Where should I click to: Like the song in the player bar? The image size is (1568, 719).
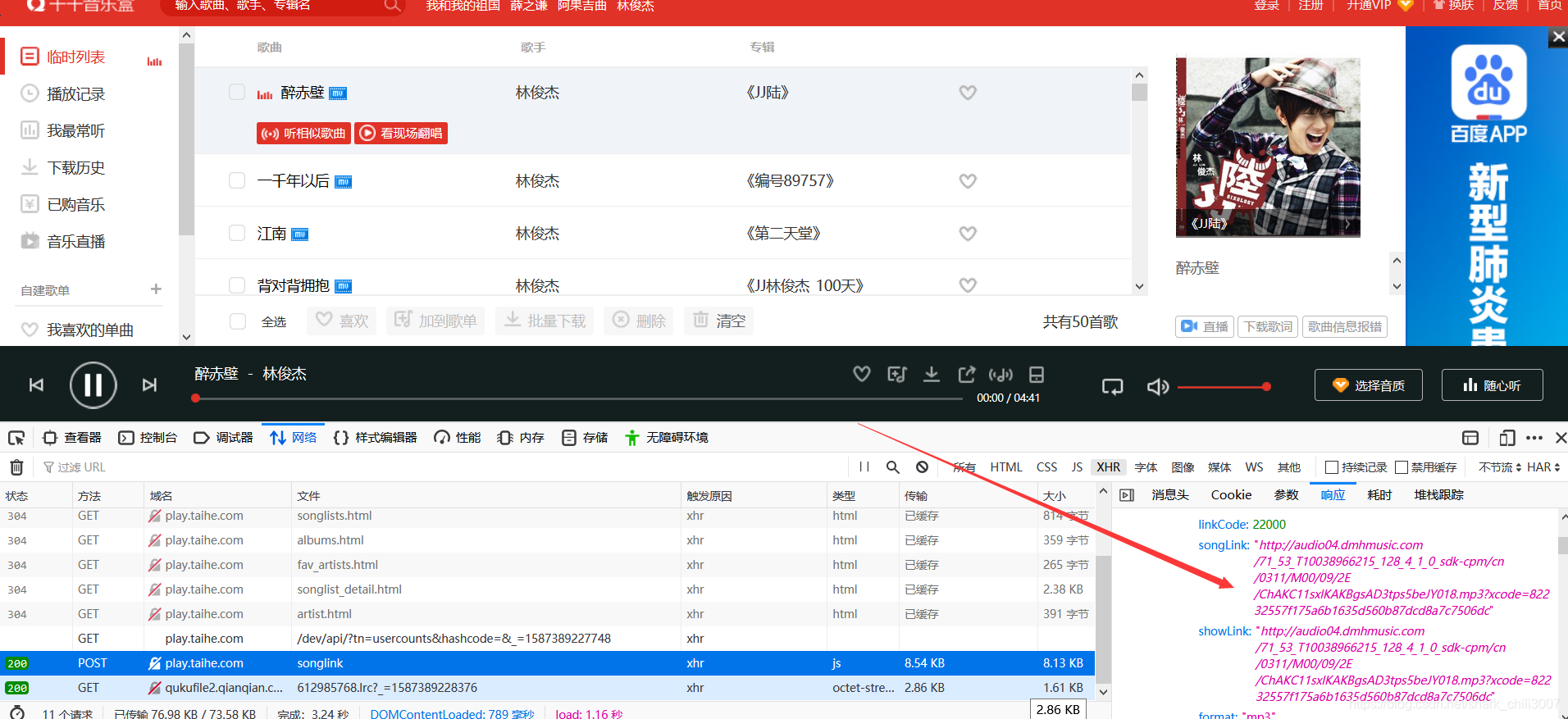coord(862,374)
